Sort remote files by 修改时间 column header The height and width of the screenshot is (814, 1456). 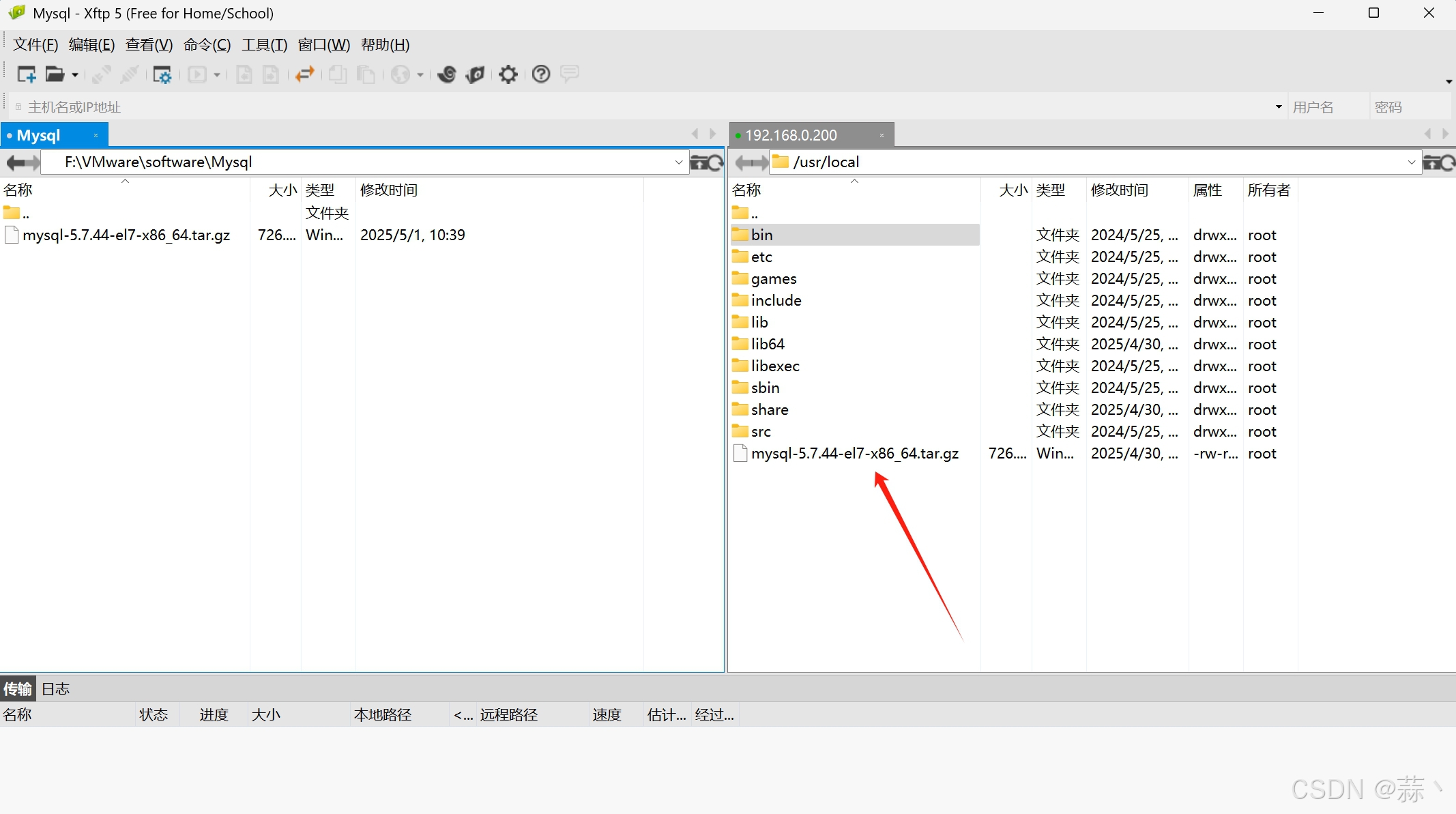[1119, 190]
